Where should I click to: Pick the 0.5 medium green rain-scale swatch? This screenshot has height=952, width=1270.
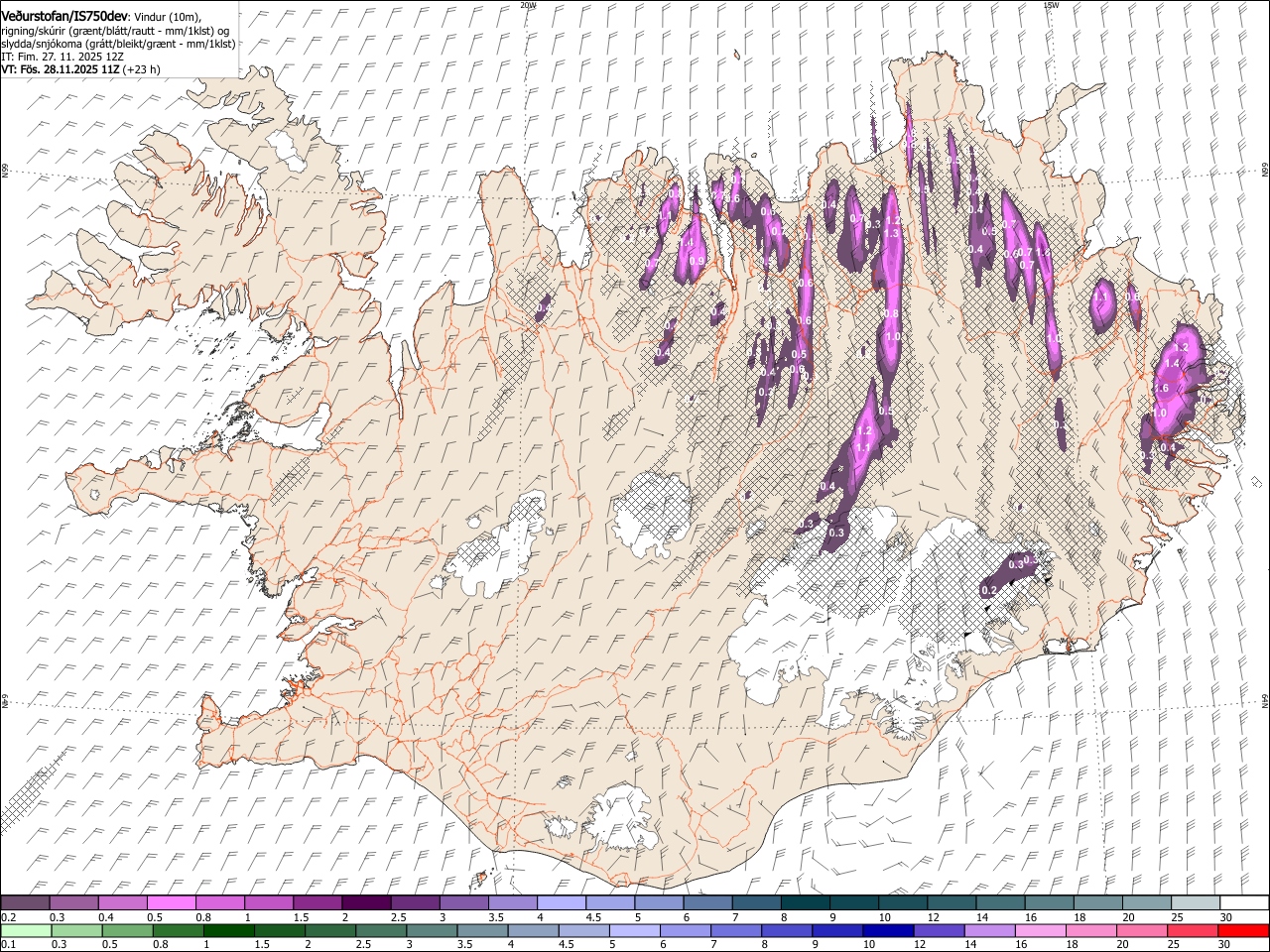click(127, 930)
